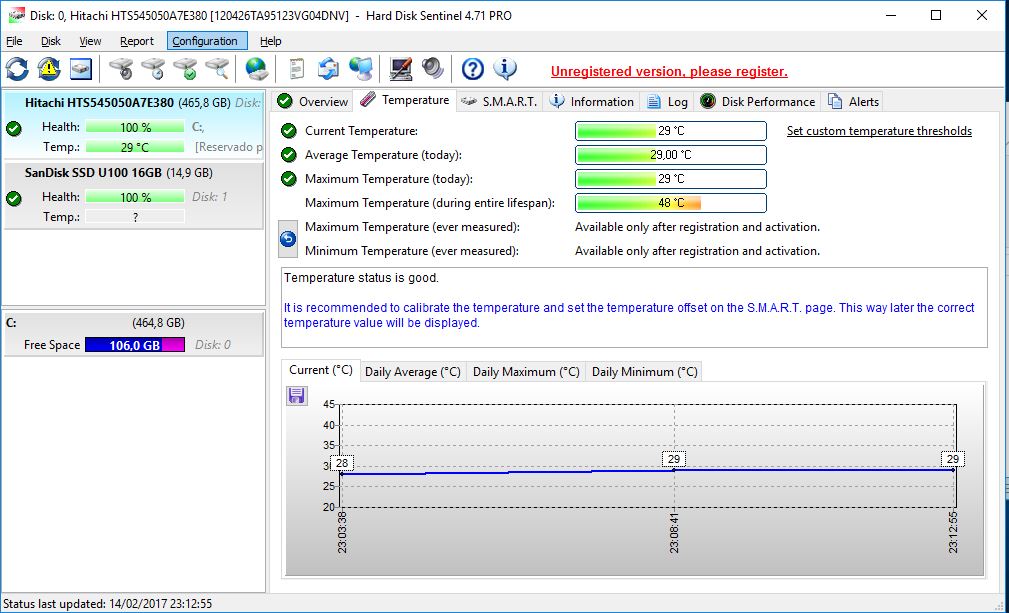The height and width of the screenshot is (613, 1009).
Task: Click the blue arrow icon beside Maximum Temperature
Action: point(288,239)
